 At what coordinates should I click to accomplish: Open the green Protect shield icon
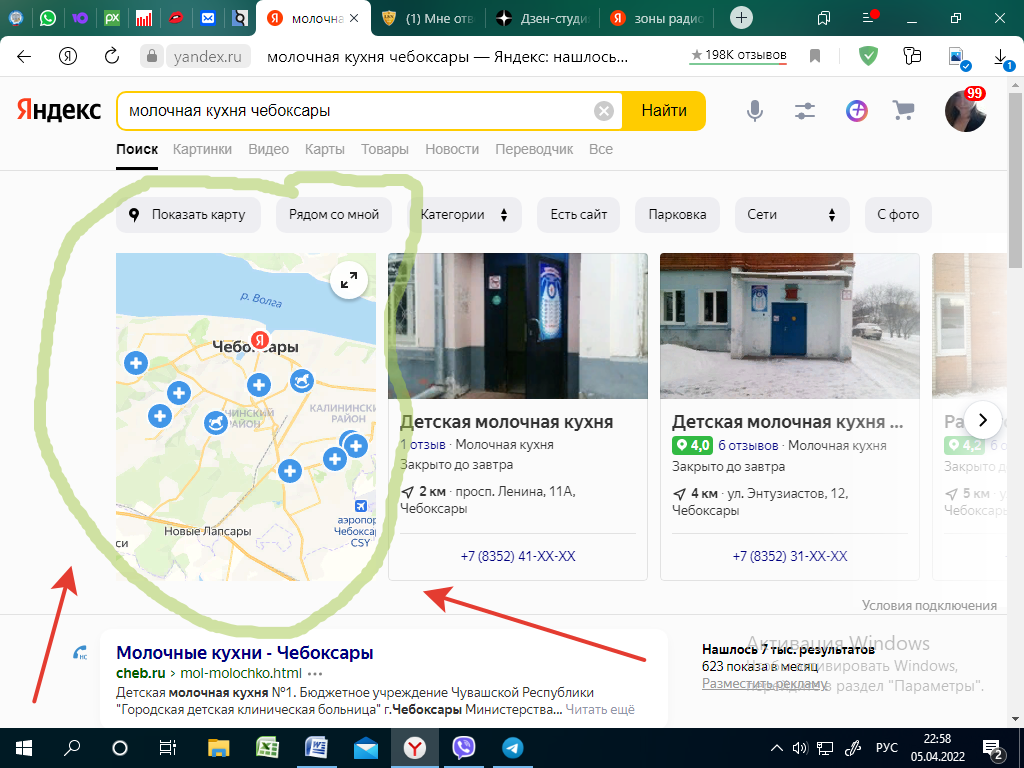coord(868,56)
